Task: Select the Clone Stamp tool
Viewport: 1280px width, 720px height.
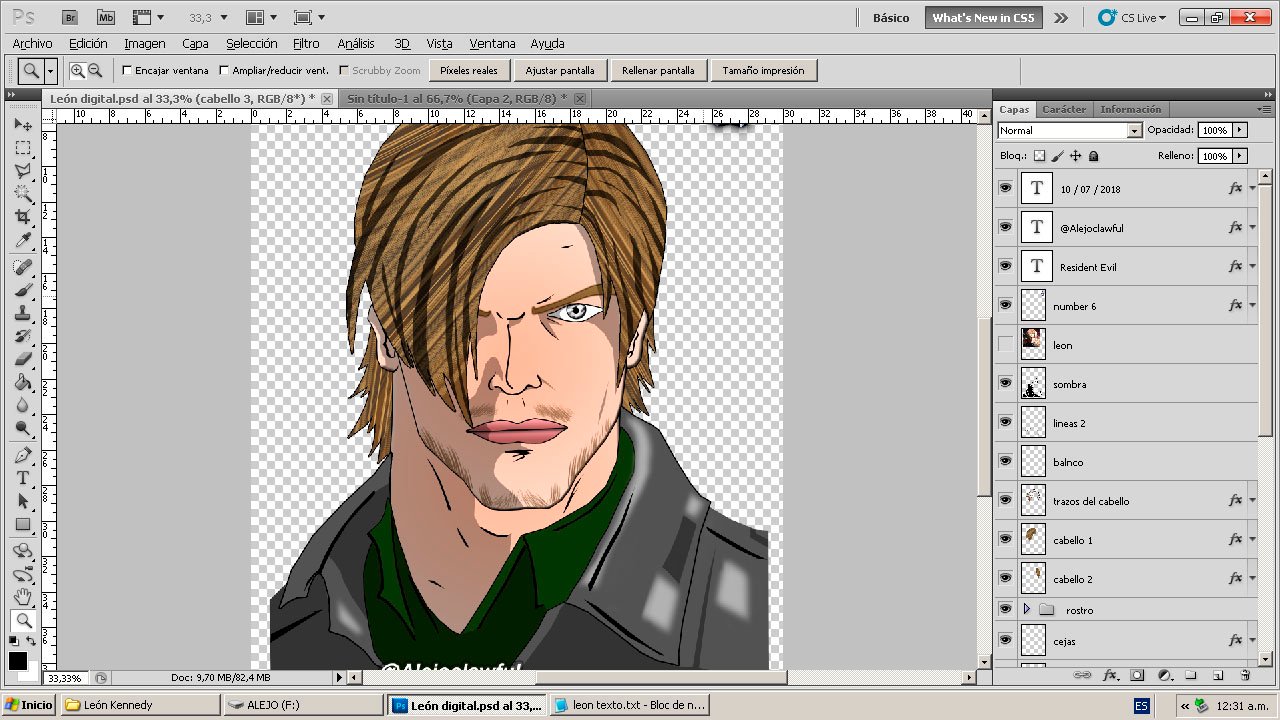Action: pyautogui.click(x=23, y=313)
